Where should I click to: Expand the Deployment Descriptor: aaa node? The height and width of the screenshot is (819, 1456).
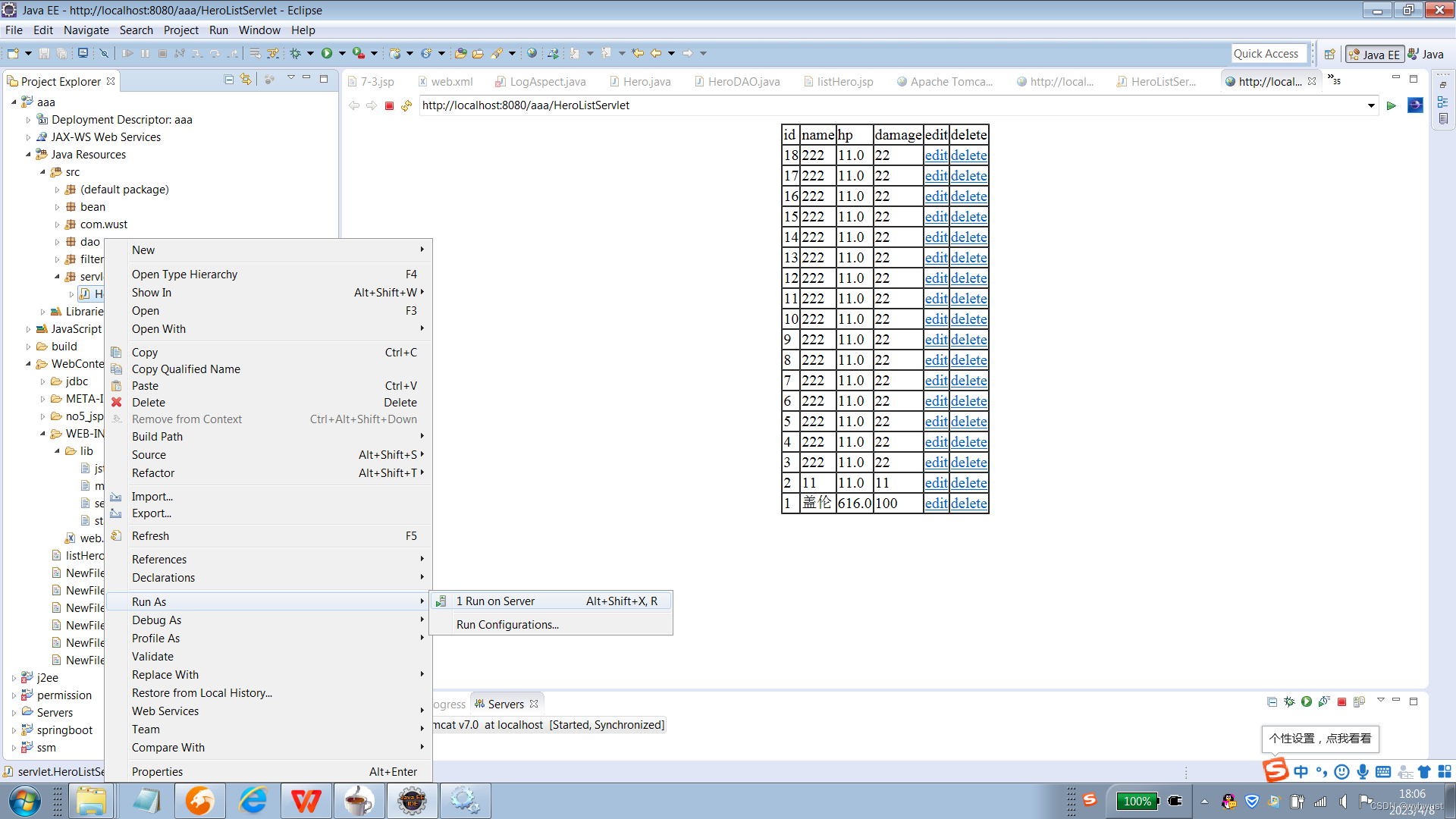click(29, 120)
